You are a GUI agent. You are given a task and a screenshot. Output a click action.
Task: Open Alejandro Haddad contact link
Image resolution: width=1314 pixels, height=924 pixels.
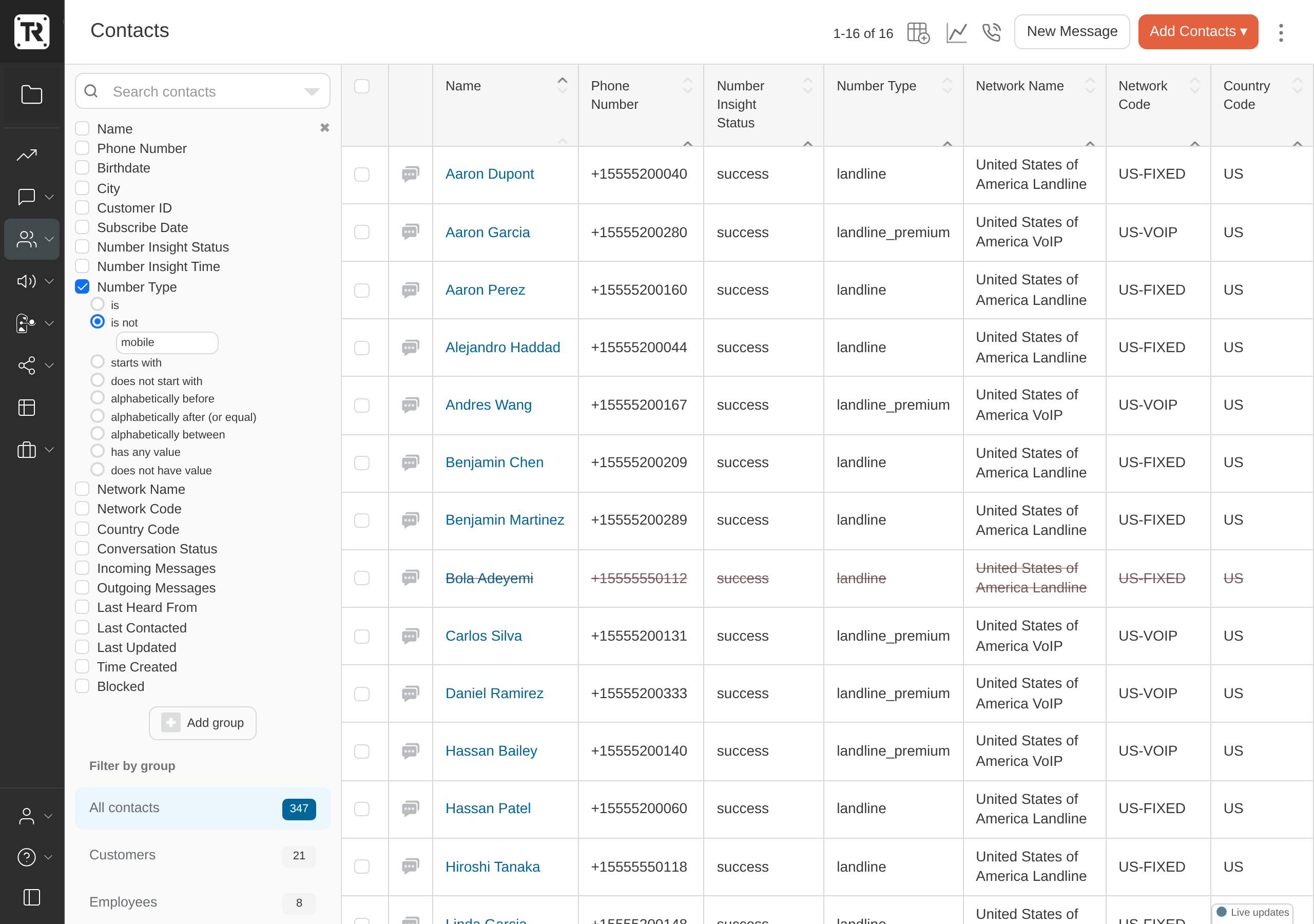(x=503, y=348)
